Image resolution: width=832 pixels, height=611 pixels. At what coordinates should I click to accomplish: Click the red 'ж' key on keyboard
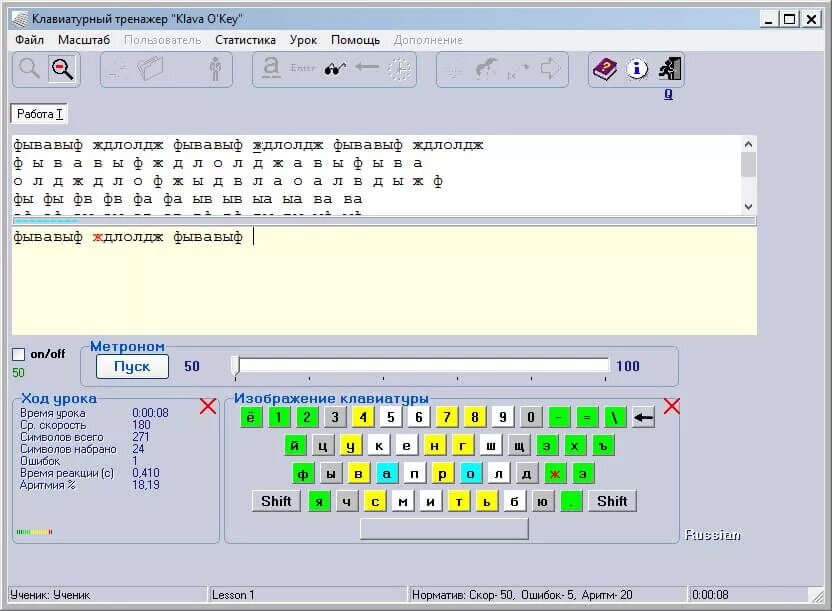pos(554,474)
